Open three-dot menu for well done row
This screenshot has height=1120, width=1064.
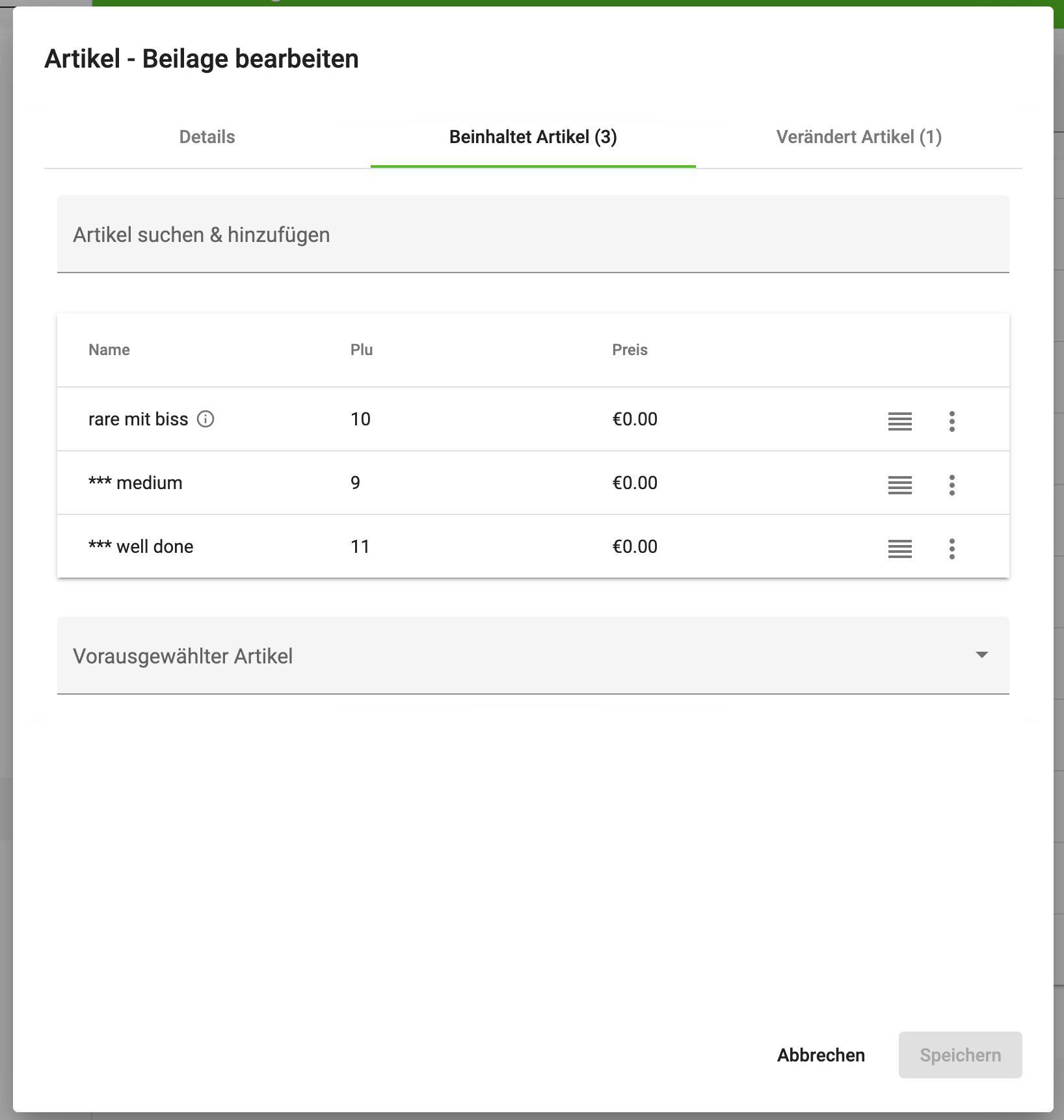(x=951, y=549)
